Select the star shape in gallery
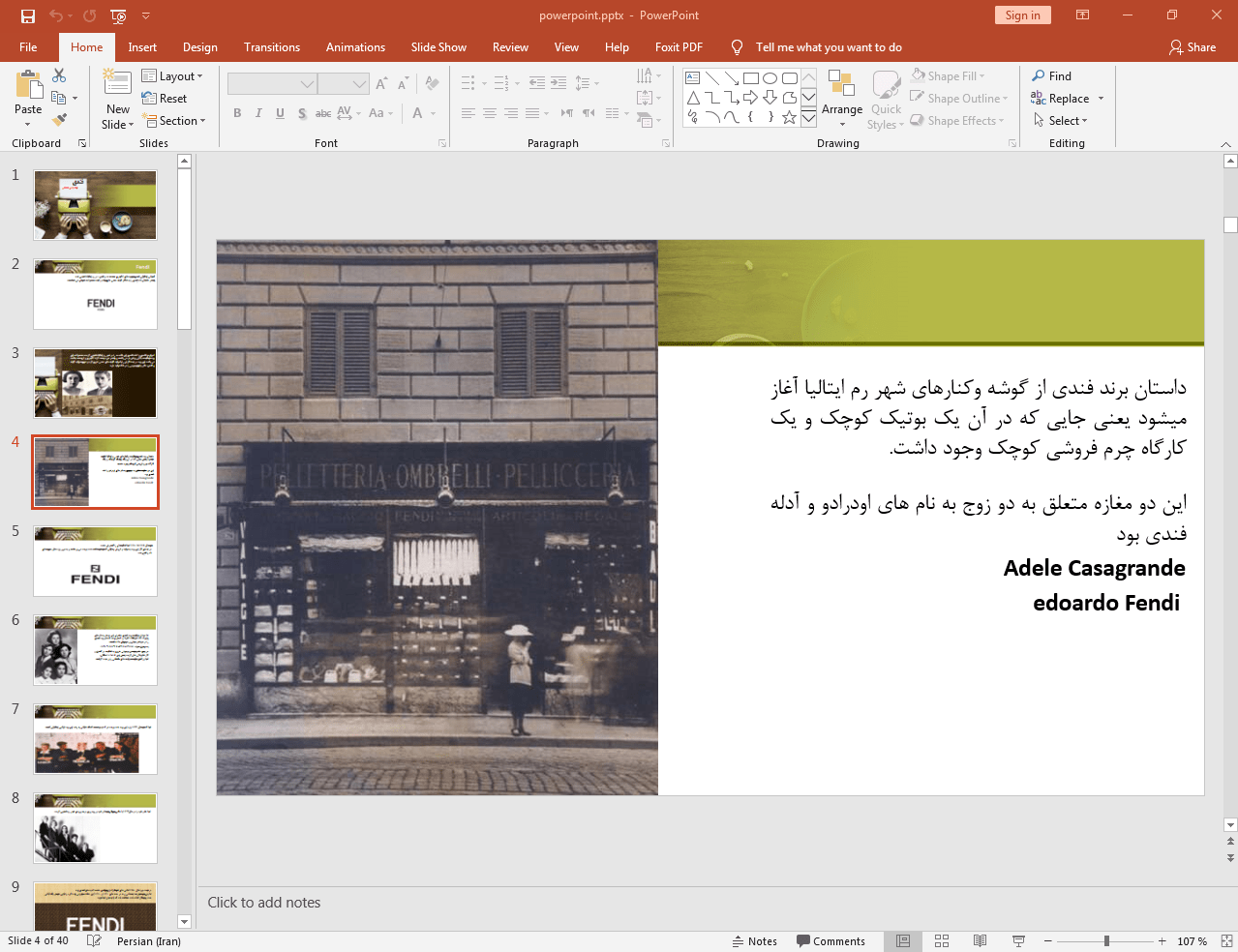Viewport: 1238px width, 952px height. tap(790, 117)
